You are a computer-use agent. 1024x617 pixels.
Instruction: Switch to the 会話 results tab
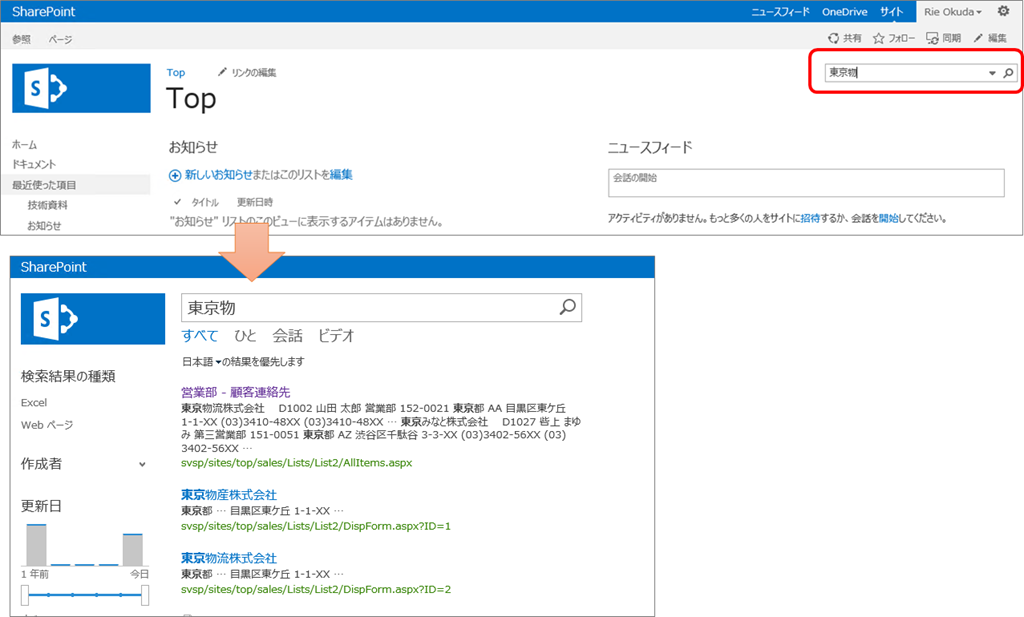tap(287, 336)
